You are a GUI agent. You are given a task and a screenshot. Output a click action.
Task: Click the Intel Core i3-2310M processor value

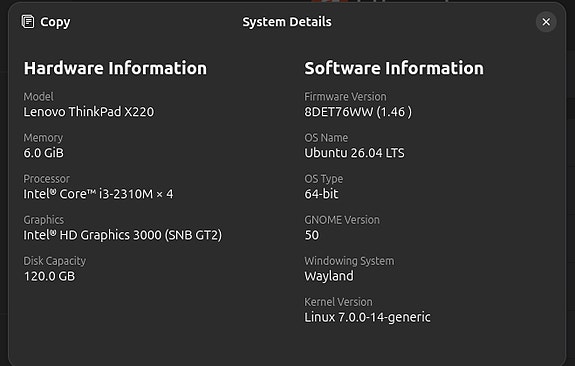[98, 194]
